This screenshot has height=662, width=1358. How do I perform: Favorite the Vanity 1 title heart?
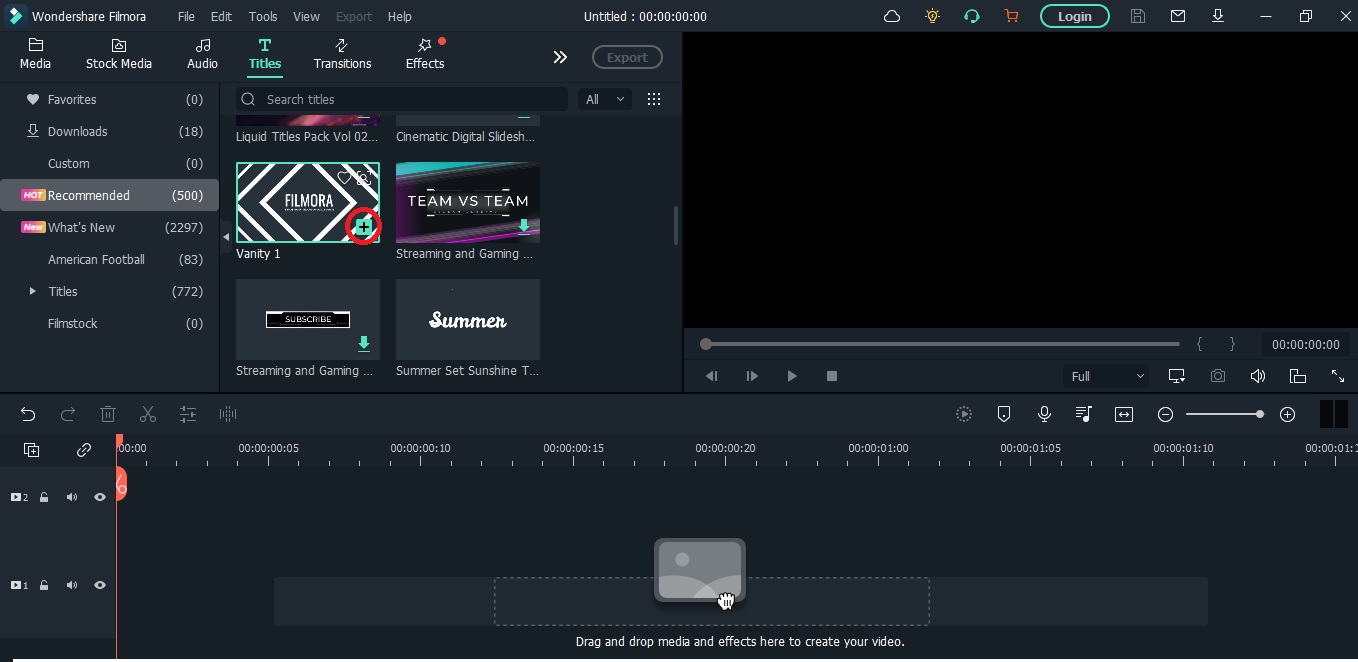tap(344, 177)
